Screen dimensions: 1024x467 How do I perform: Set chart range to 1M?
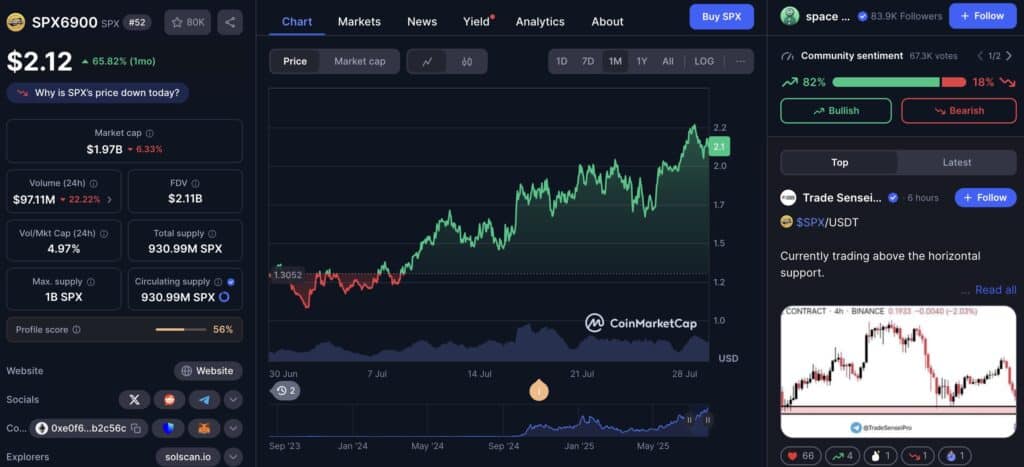[x=615, y=61]
